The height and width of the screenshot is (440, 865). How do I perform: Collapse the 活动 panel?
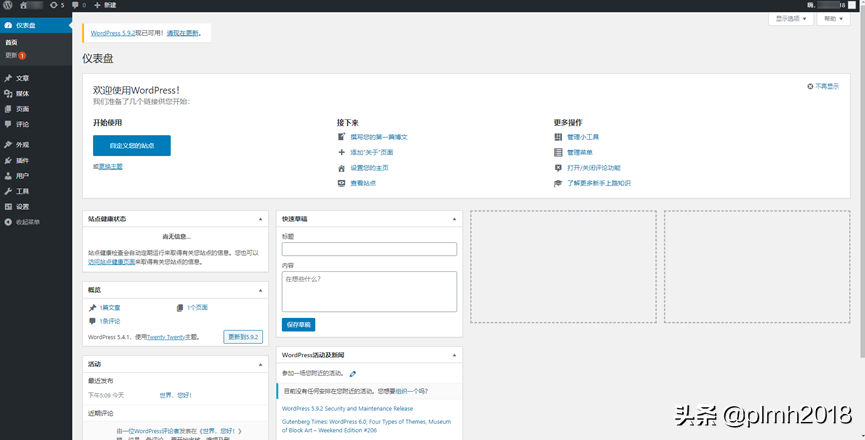[x=260, y=364]
